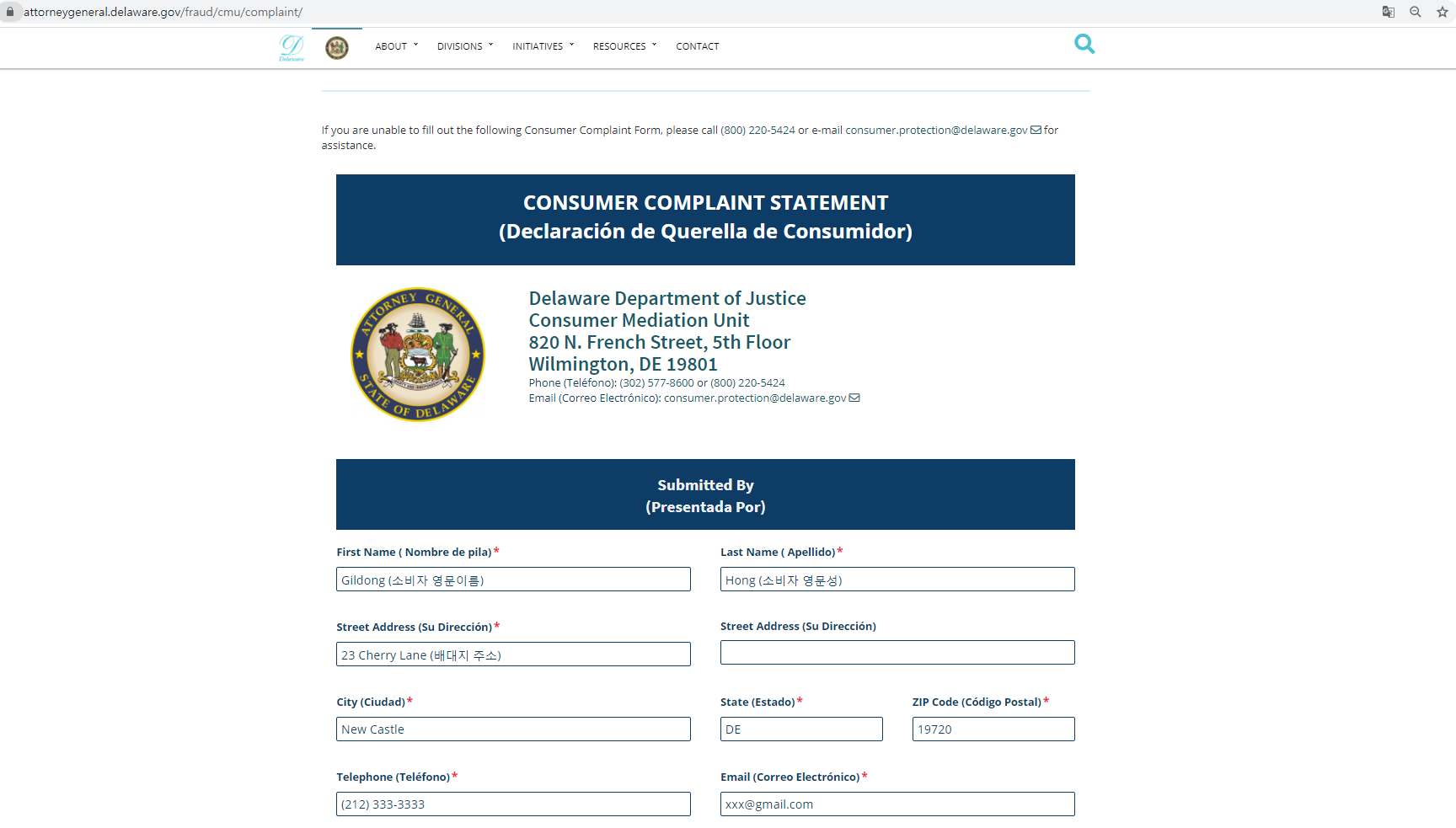The width and height of the screenshot is (1456, 828).
Task: Click the Delaware state logo icon
Action: tap(292, 47)
